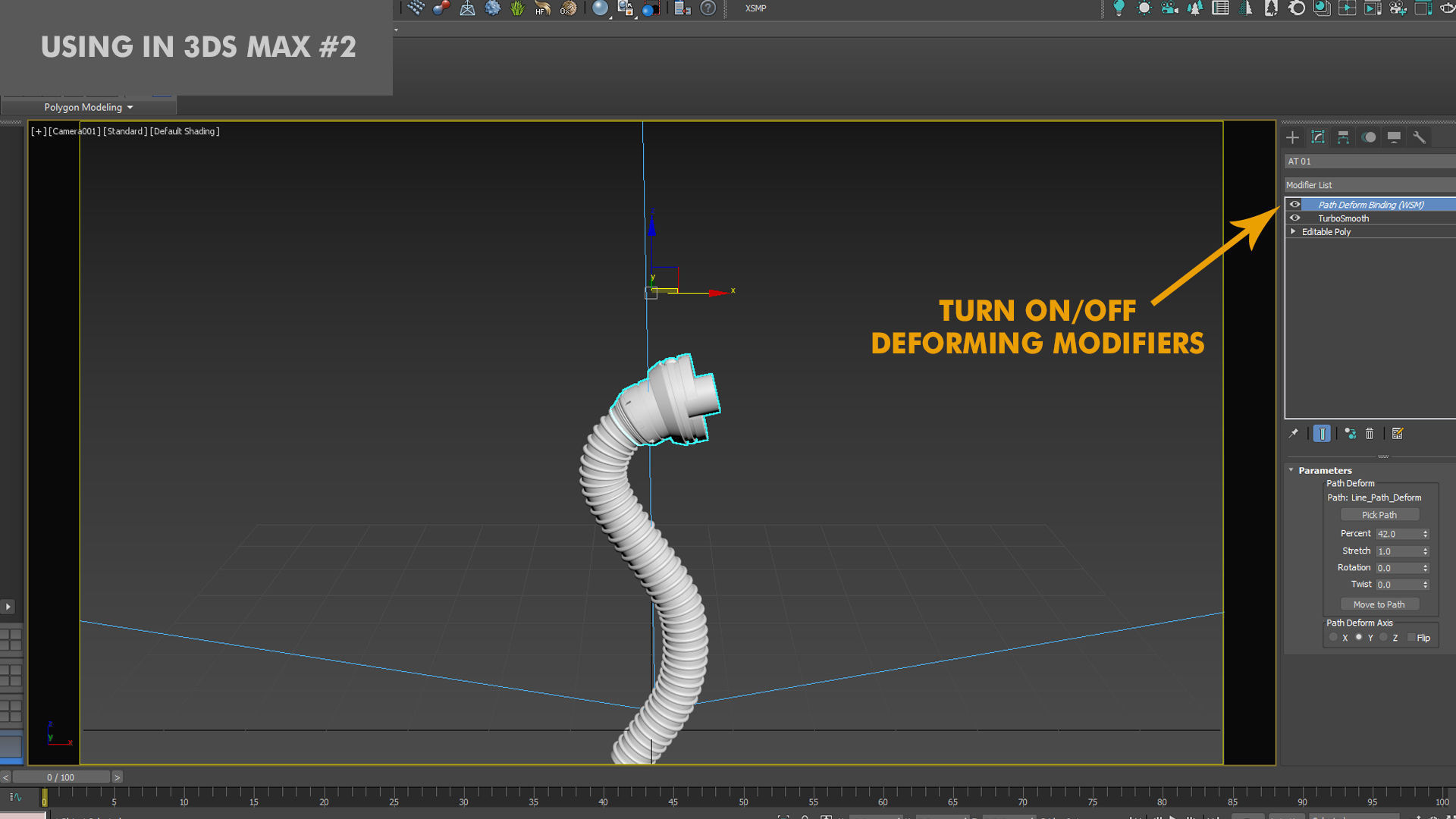The width and height of the screenshot is (1456, 819).
Task: Open the Create command panel tab
Action: (1293, 137)
